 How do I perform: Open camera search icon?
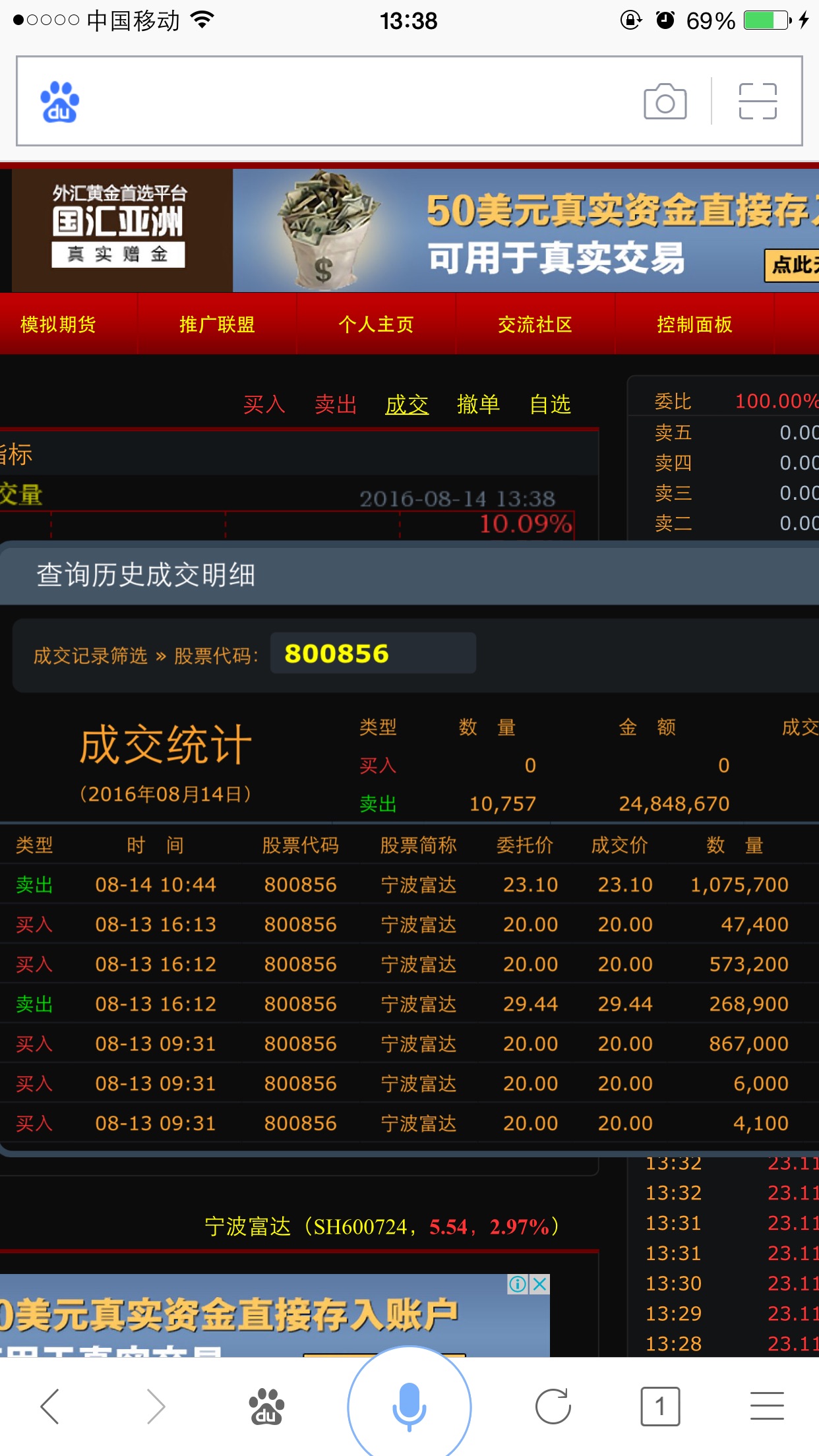665,102
